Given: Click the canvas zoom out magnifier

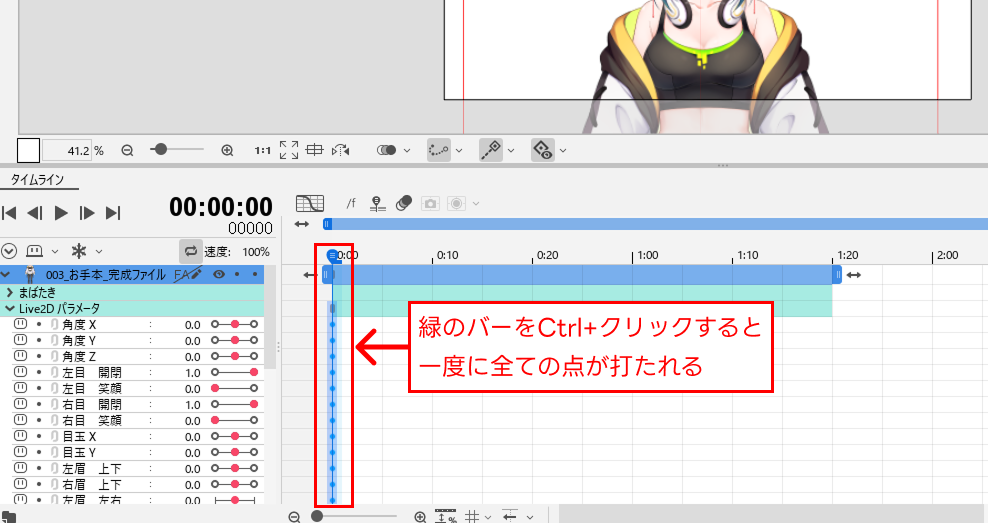Looking at the screenshot, I should point(127,151).
